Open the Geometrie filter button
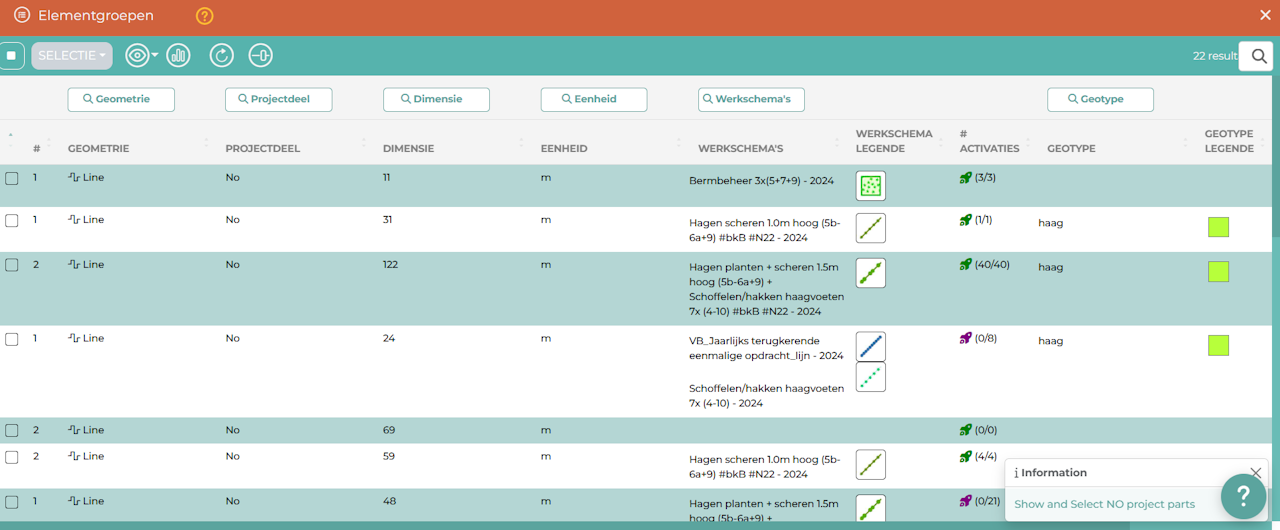The width and height of the screenshot is (1280, 530). click(121, 99)
